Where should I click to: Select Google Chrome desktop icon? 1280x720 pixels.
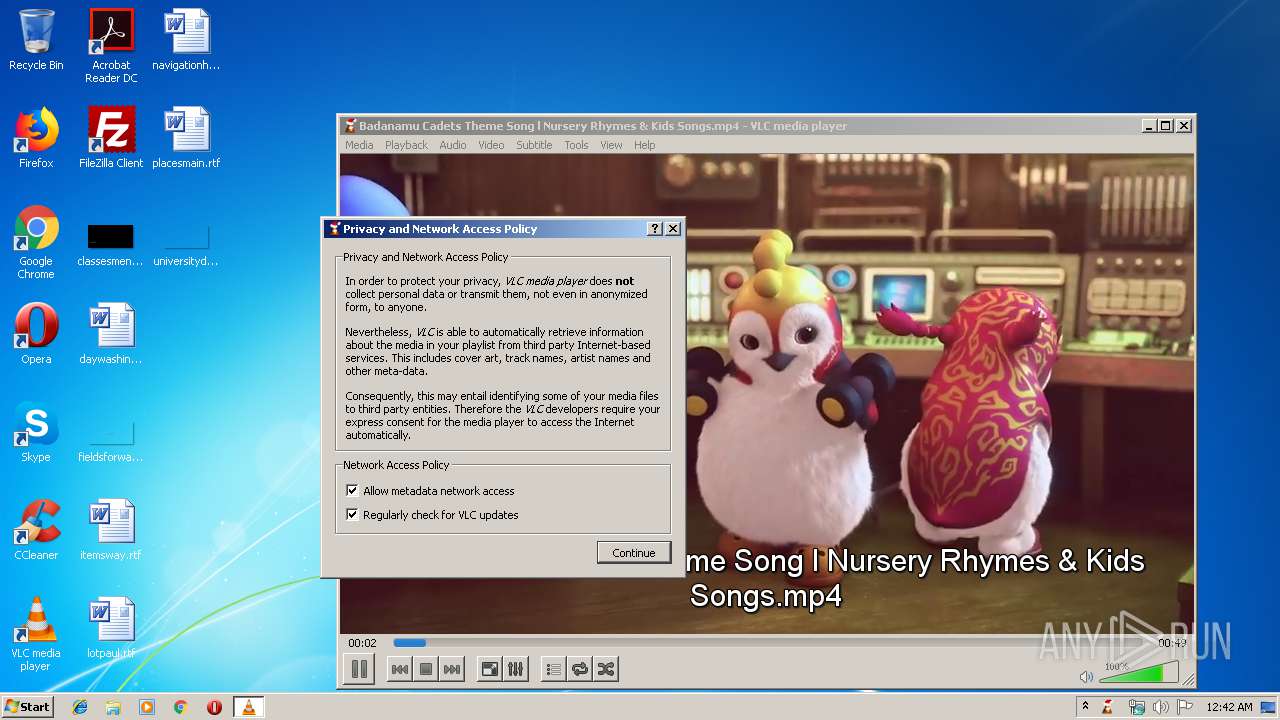[36, 242]
